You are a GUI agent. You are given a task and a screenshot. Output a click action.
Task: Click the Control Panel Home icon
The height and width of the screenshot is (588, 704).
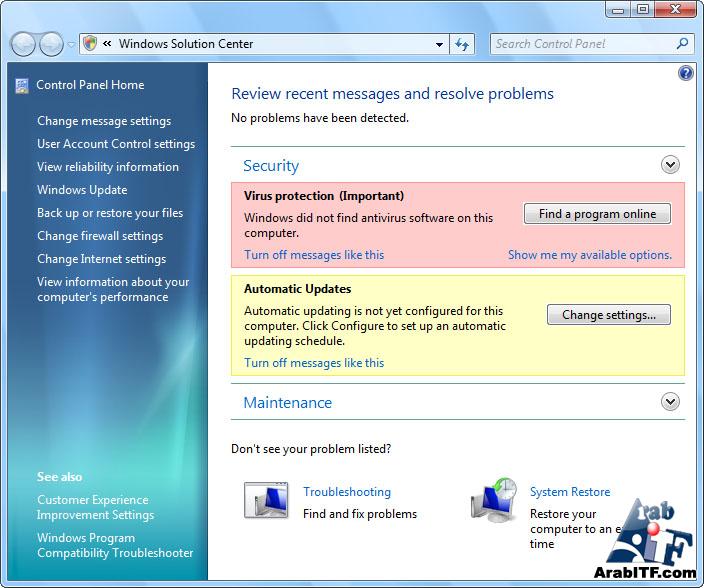click(x=22, y=85)
